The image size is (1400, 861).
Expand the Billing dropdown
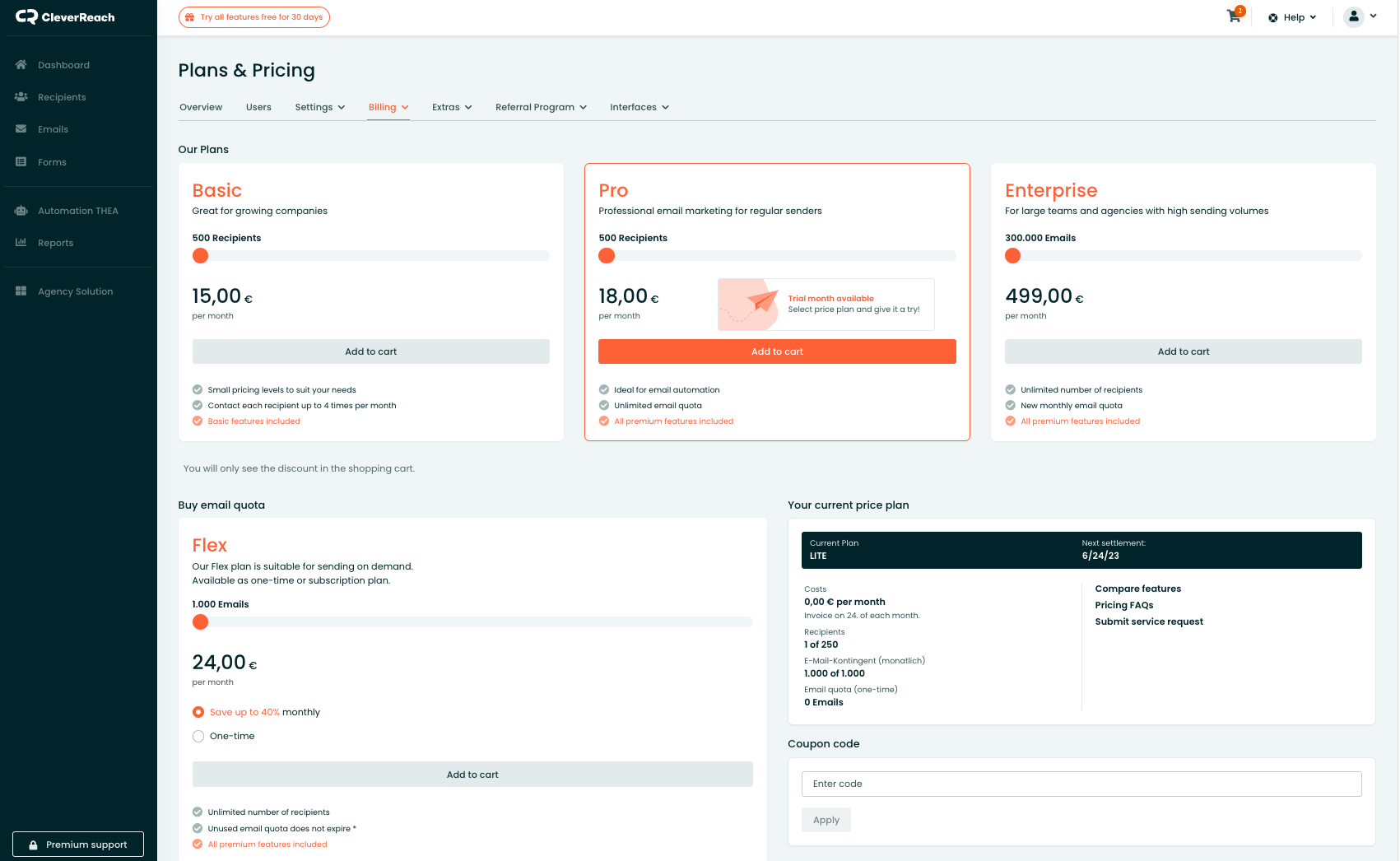(388, 107)
